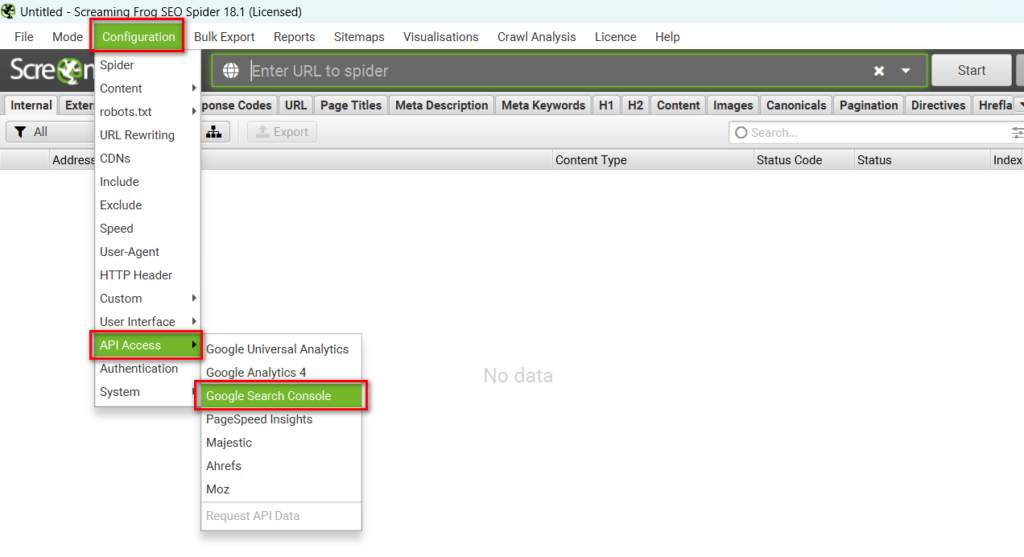Select CDNs menu entry
The image size is (1024, 557).
pos(148,159)
